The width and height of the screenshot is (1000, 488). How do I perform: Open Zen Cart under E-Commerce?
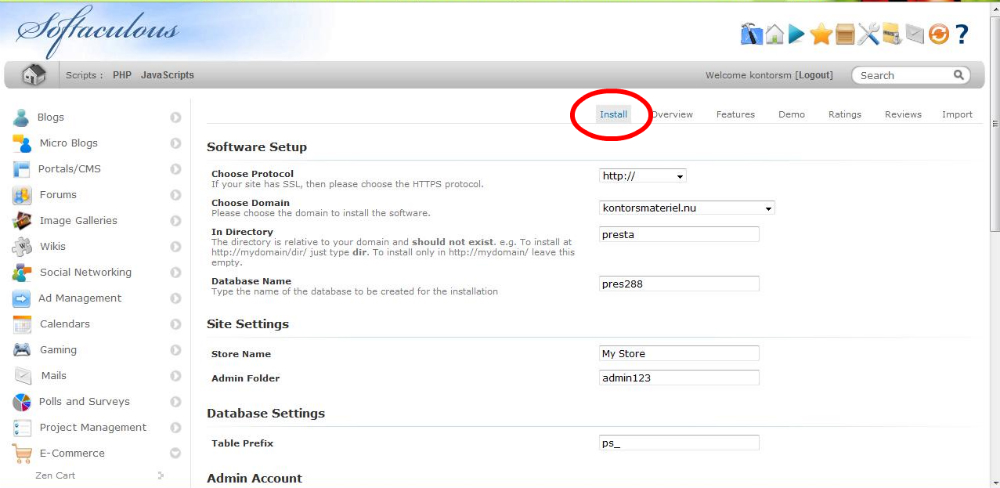point(55,475)
